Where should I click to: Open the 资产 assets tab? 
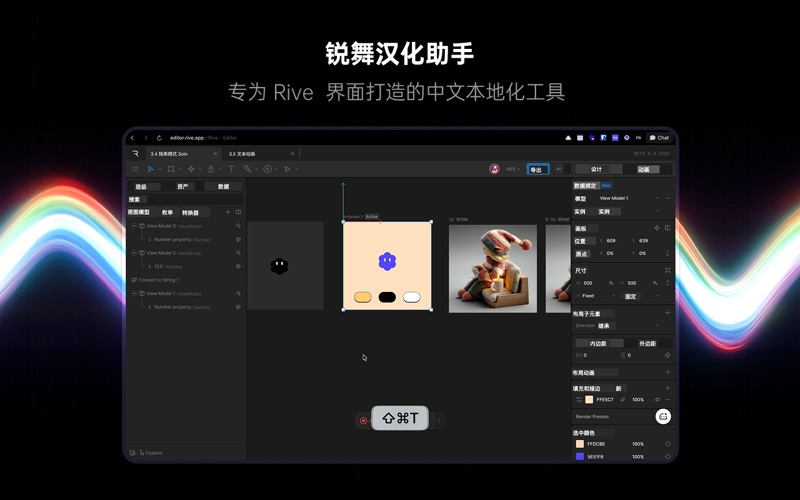[182, 186]
